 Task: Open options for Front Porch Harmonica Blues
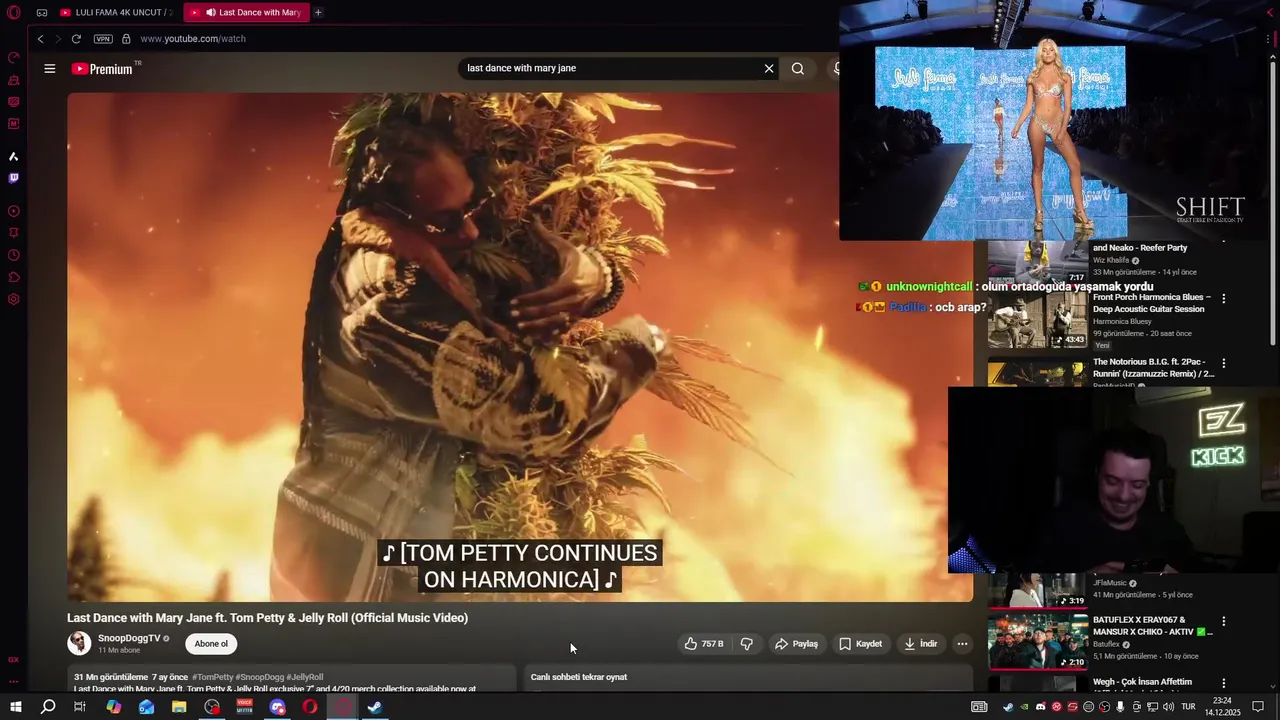(x=1223, y=298)
